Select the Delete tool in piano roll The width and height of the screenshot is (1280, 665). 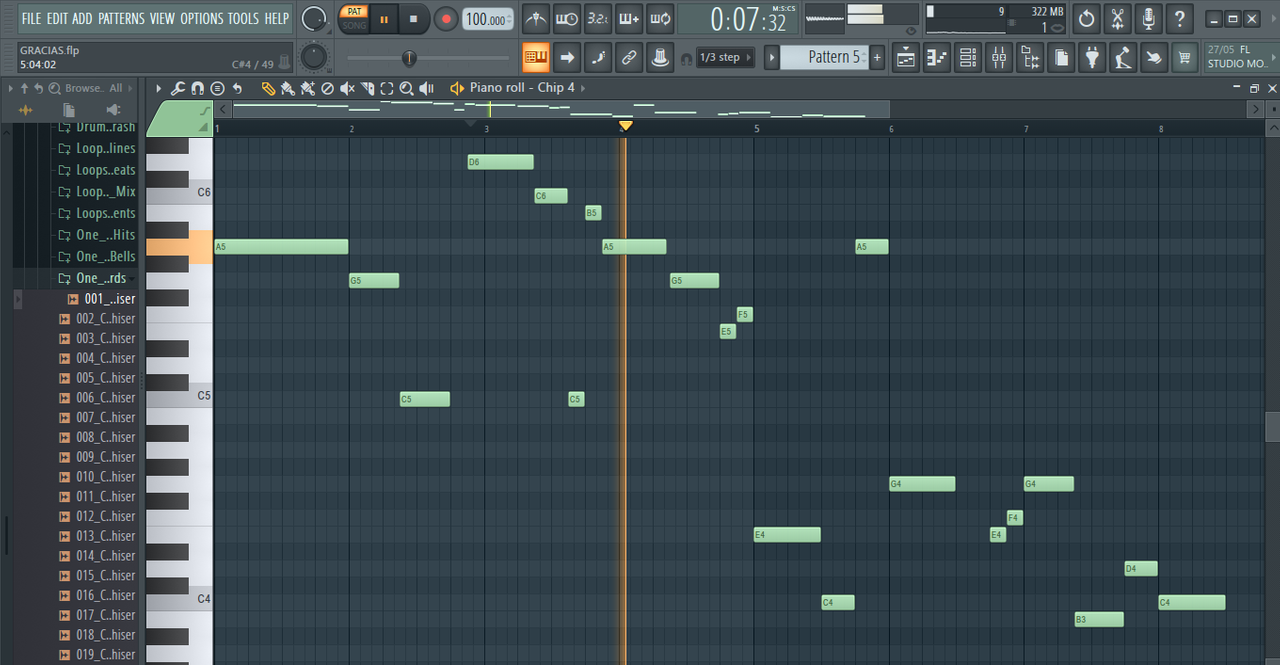point(327,88)
